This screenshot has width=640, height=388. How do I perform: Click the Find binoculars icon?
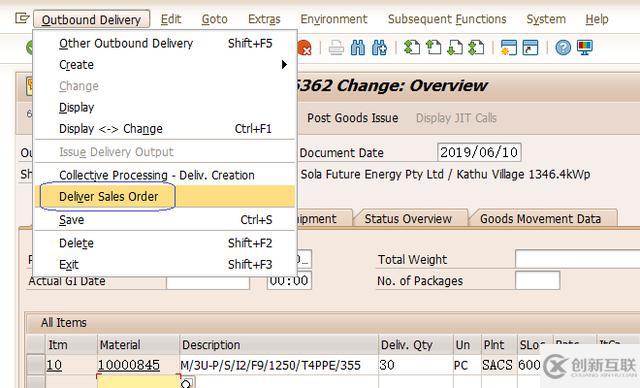(358, 48)
